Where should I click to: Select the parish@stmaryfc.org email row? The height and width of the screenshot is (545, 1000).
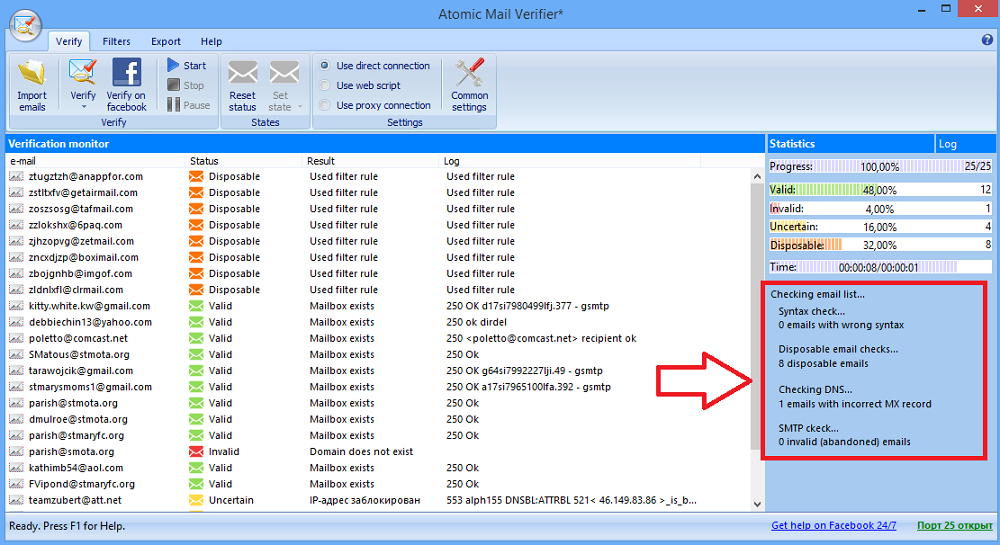coord(379,435)
